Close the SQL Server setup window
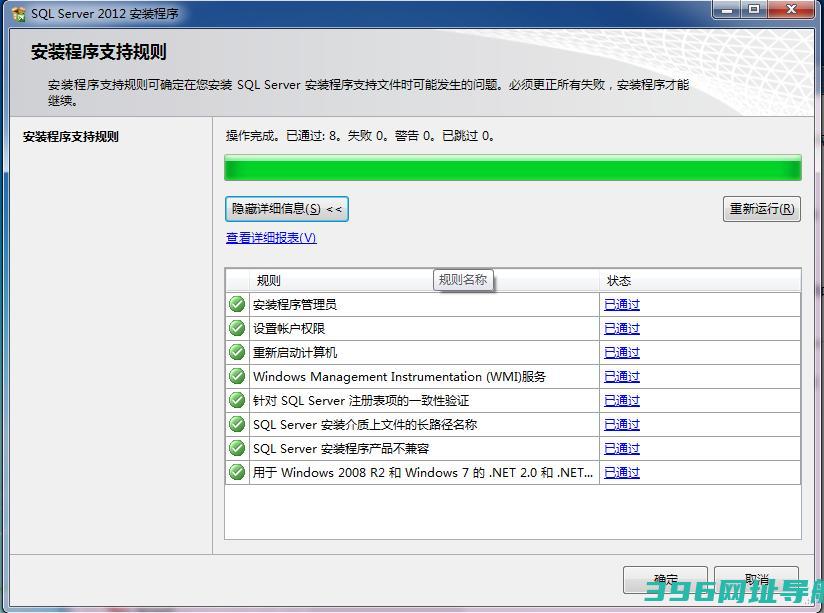The width and height of the screenshot is (824, 613). 791,9
